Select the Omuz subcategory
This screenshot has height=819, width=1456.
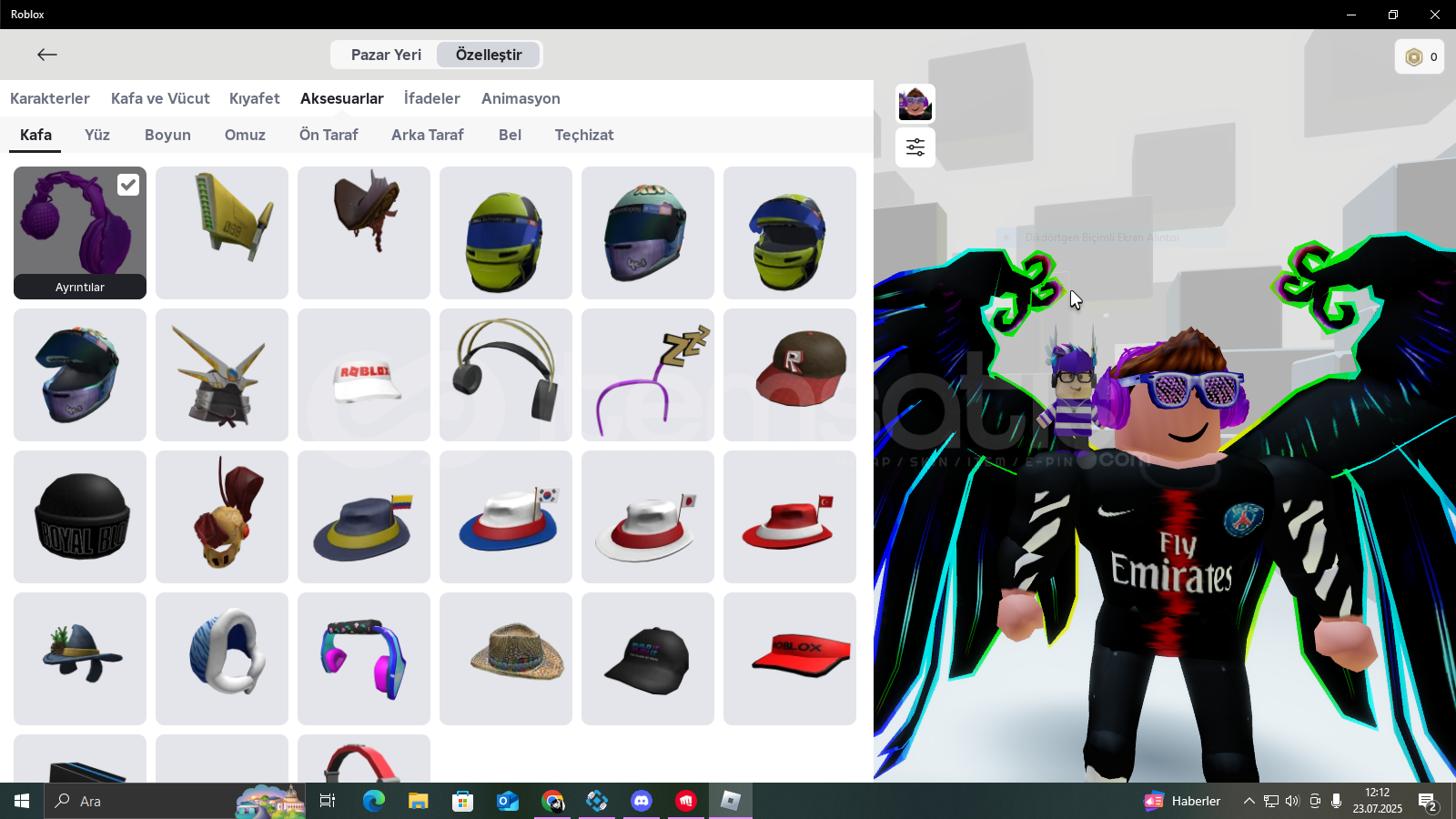point(245,135)
